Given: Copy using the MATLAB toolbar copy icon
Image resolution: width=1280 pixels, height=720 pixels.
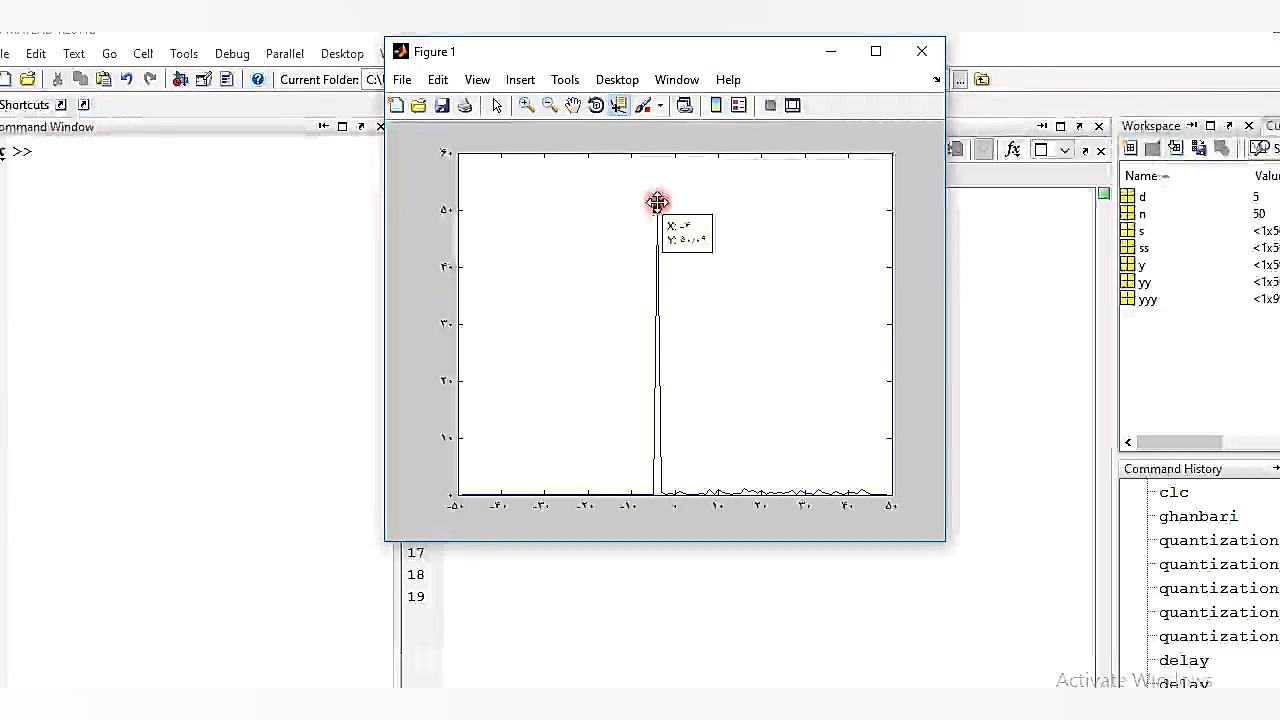Looking at the screenshot, I should [x=80, y=79].
